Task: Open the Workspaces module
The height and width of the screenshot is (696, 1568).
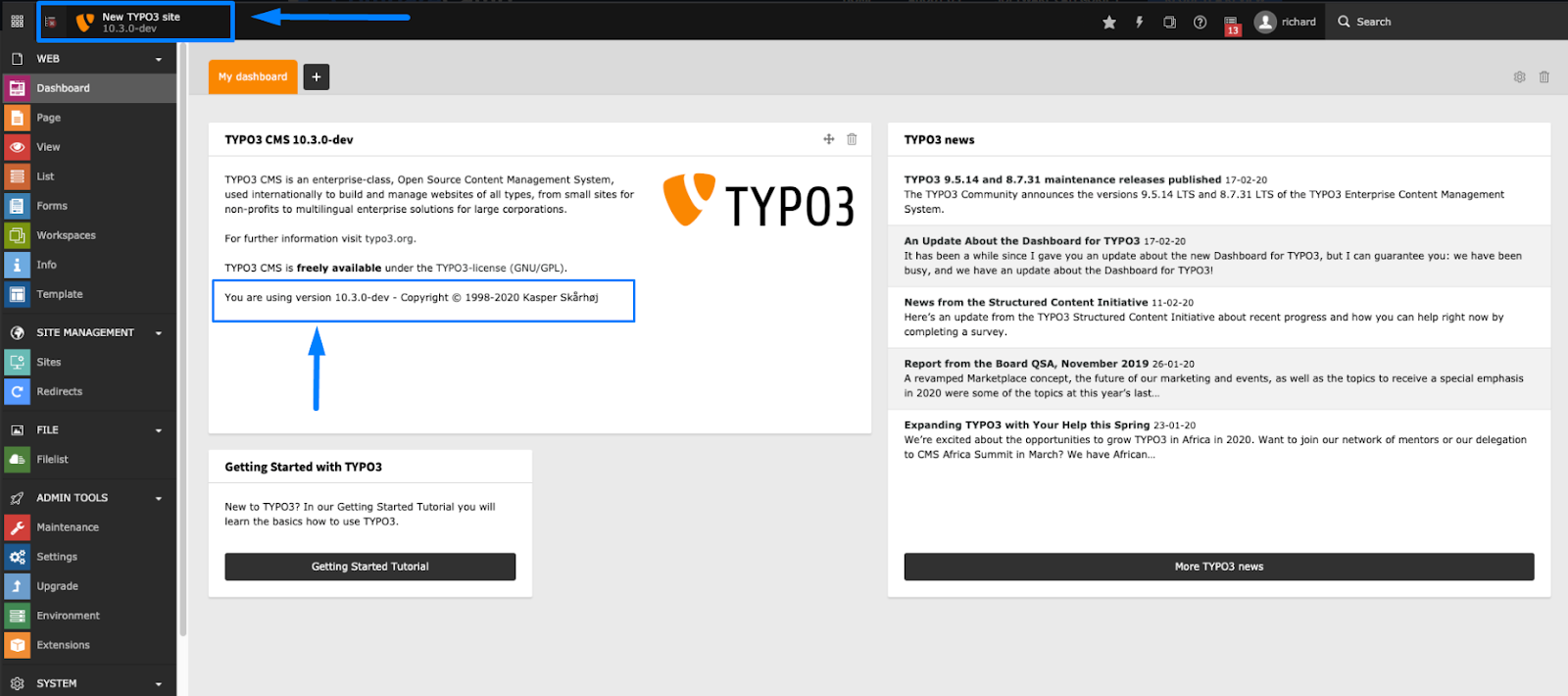Action: [88, 235]
